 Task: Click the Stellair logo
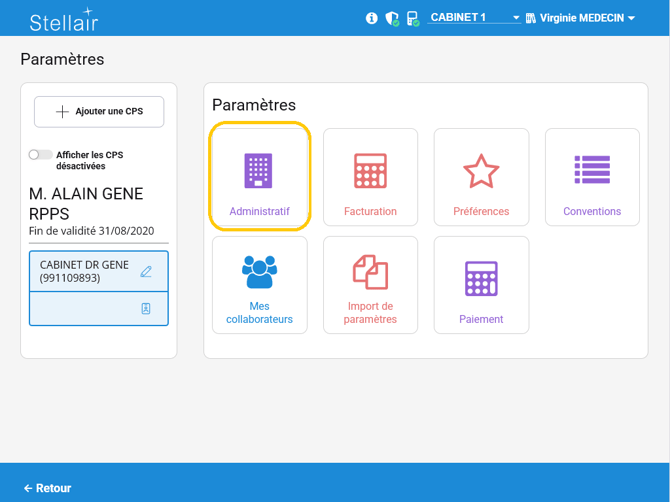(x=64, y=19)
